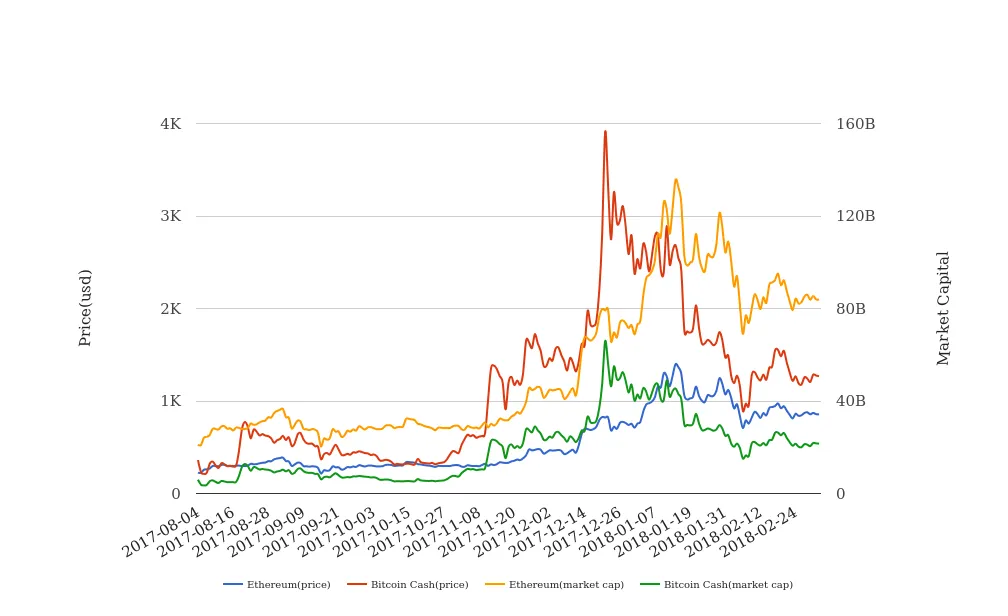Toggle the Ethereum(price) series legend label

(288, 585)
